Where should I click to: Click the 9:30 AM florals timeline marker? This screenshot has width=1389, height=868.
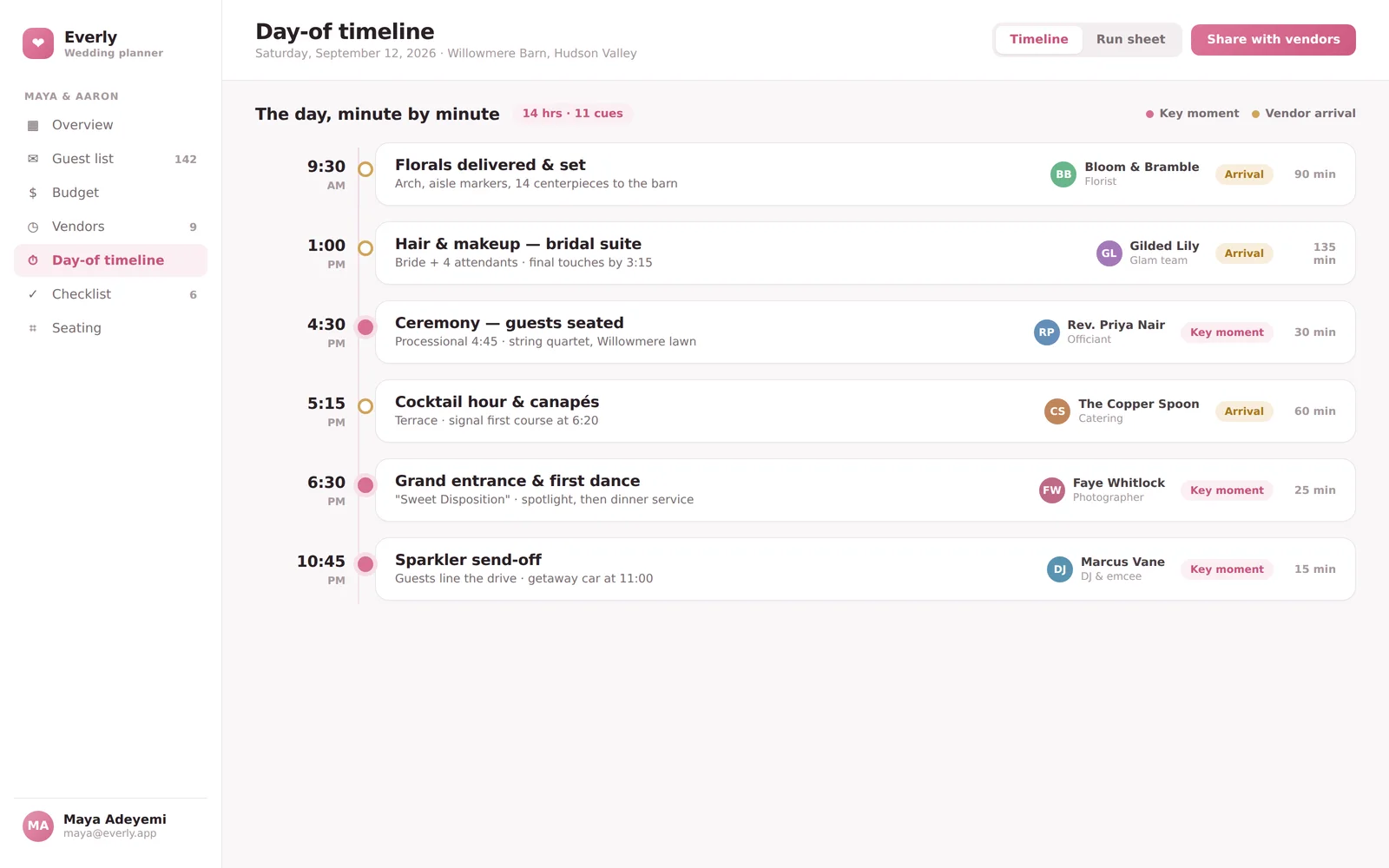[x=365, y=169]
